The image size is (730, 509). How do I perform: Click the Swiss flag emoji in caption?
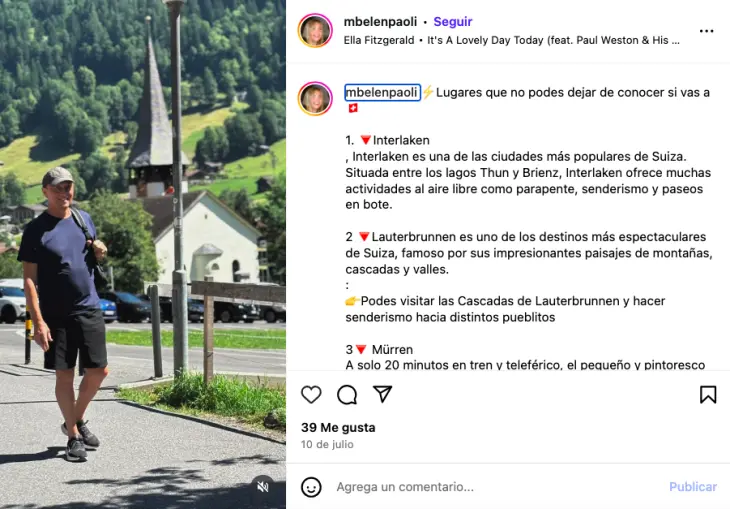pos(353,108)
